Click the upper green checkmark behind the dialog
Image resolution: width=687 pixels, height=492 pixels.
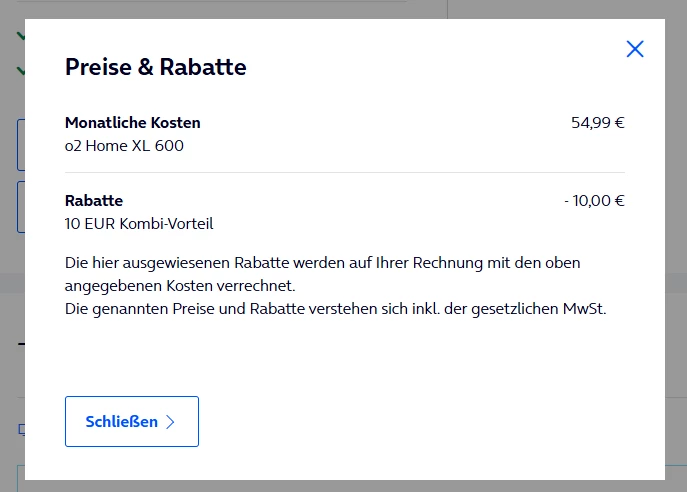point(20,36)
